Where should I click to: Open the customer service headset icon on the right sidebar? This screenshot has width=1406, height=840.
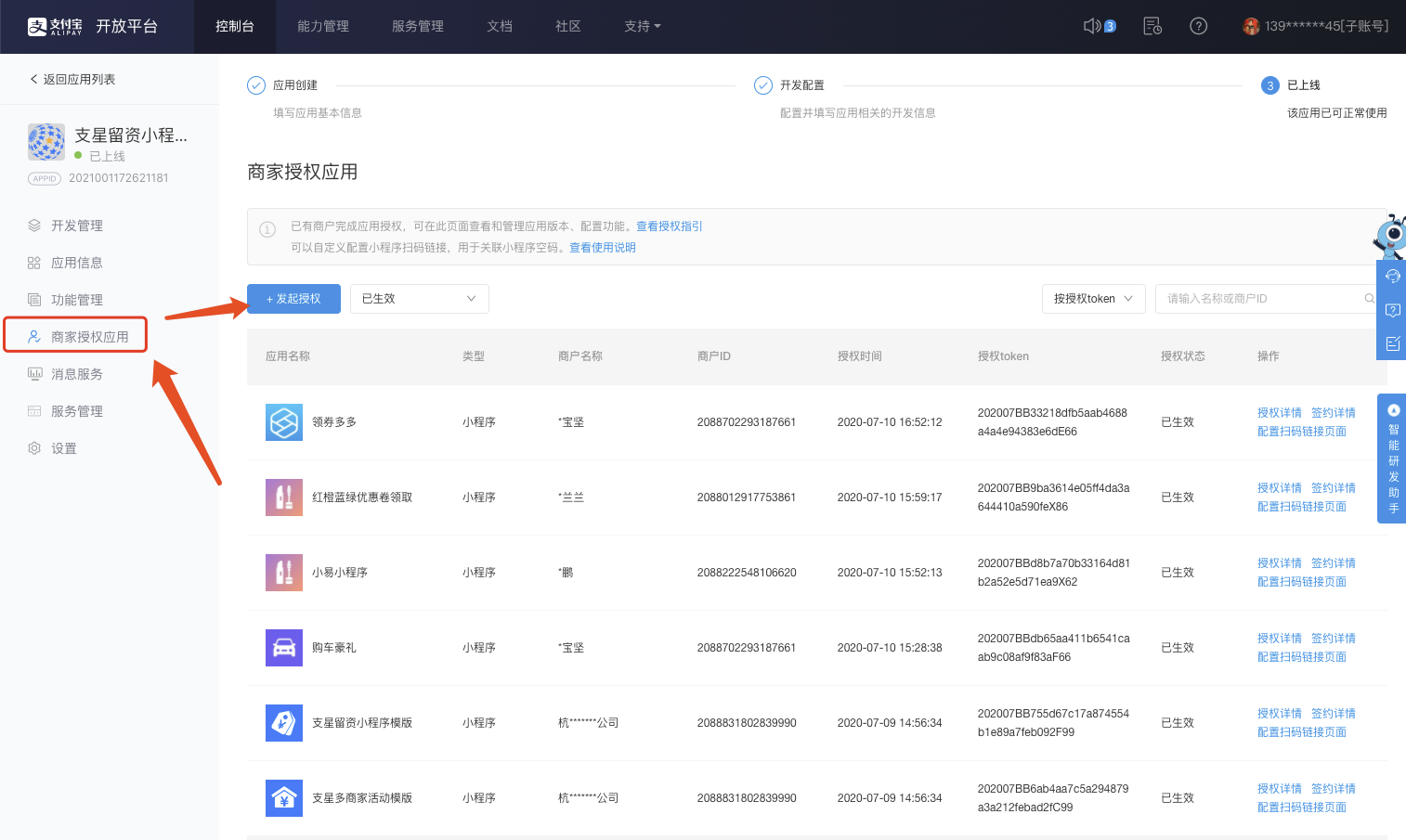tap(1392, 276)
